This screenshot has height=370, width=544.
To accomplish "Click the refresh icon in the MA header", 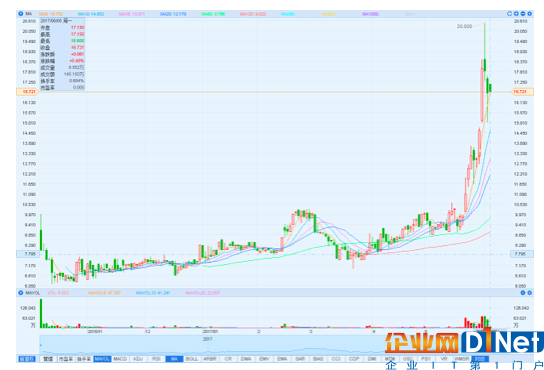I will coord(509,14).
